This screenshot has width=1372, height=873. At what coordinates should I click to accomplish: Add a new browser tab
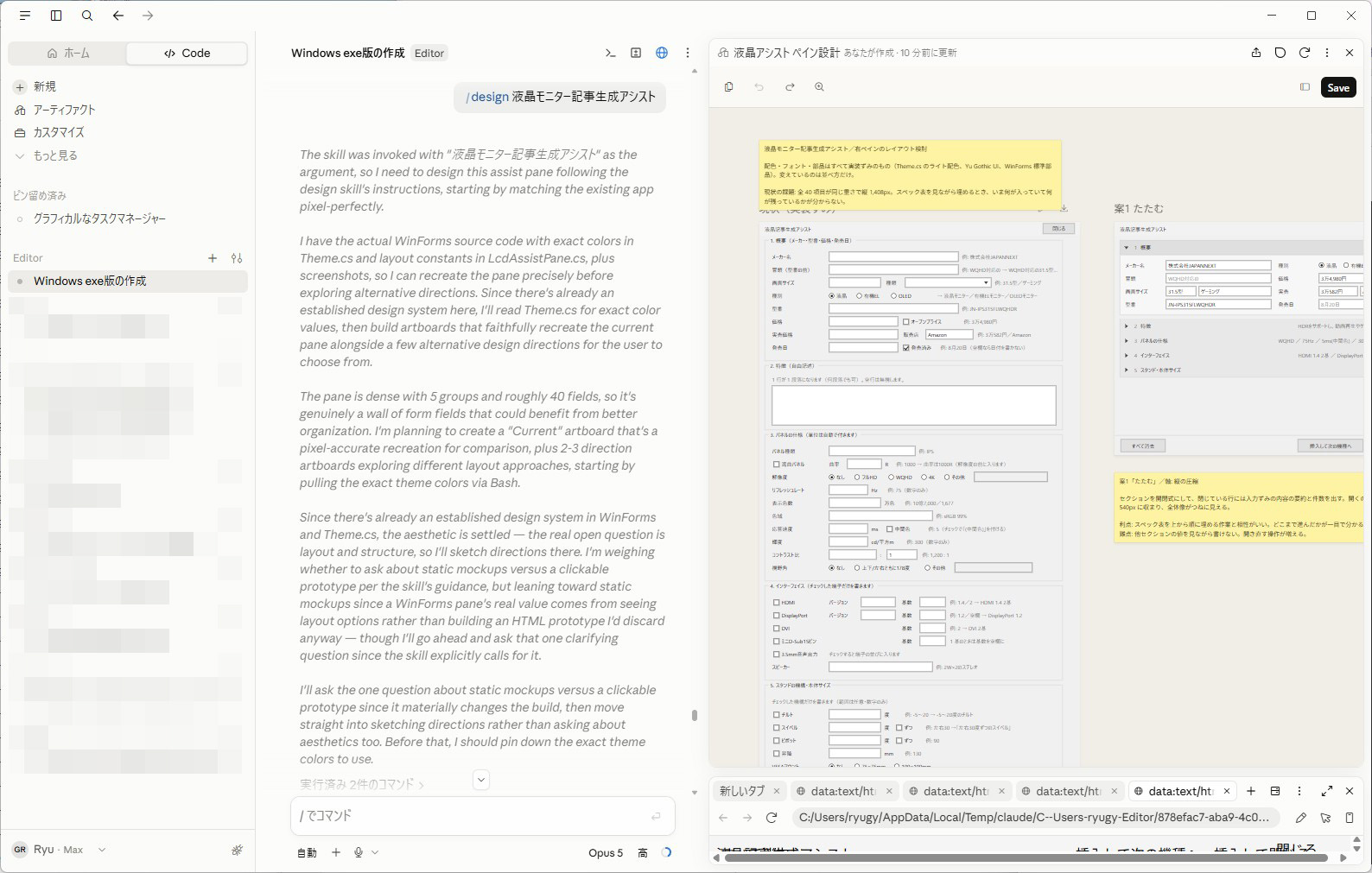[x=1251, y=791]
